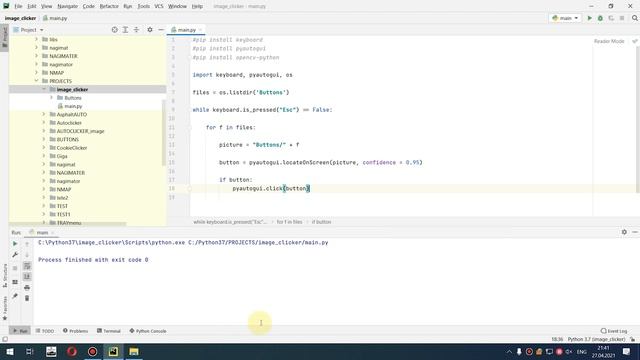640x360 pixels.
Task: Click the Windows Start button
Action: pos(9,351)
